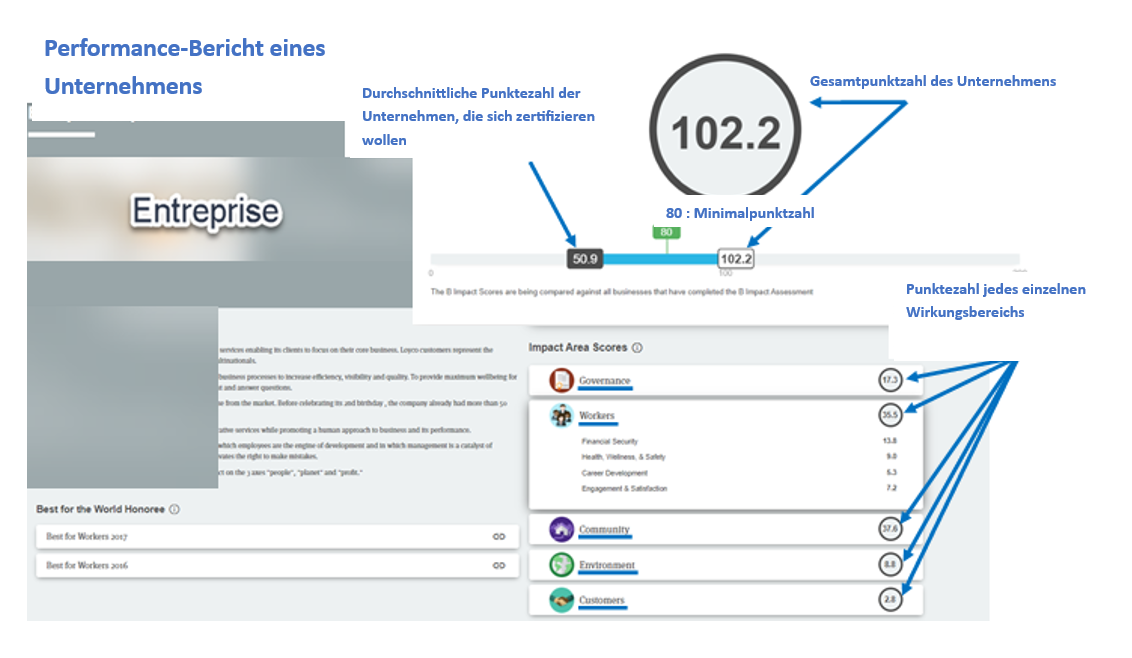Viewport: 1132px width, 658px height.
Task: Click the Customers handshake icon
Action: (x=561, y=600)
